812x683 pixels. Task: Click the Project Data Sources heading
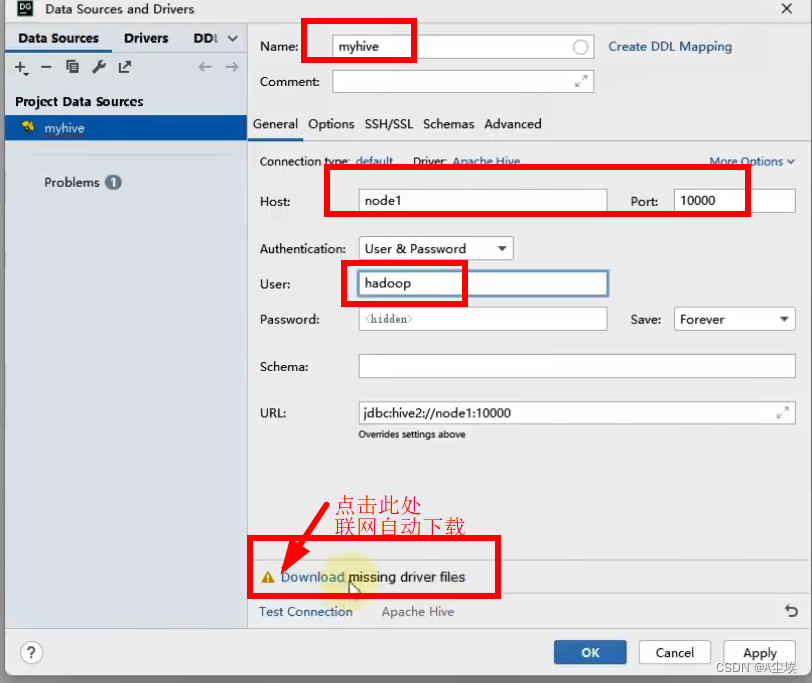(79, 101)
